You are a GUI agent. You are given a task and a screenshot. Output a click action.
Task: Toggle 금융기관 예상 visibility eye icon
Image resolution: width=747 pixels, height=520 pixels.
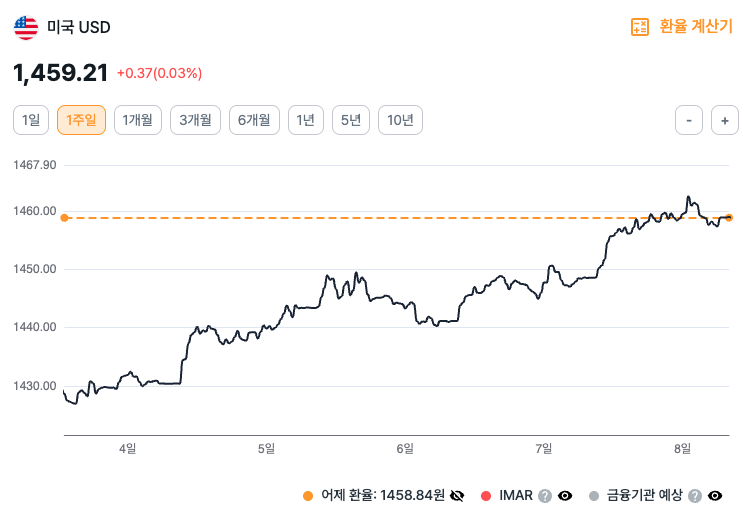coord(715,495)
